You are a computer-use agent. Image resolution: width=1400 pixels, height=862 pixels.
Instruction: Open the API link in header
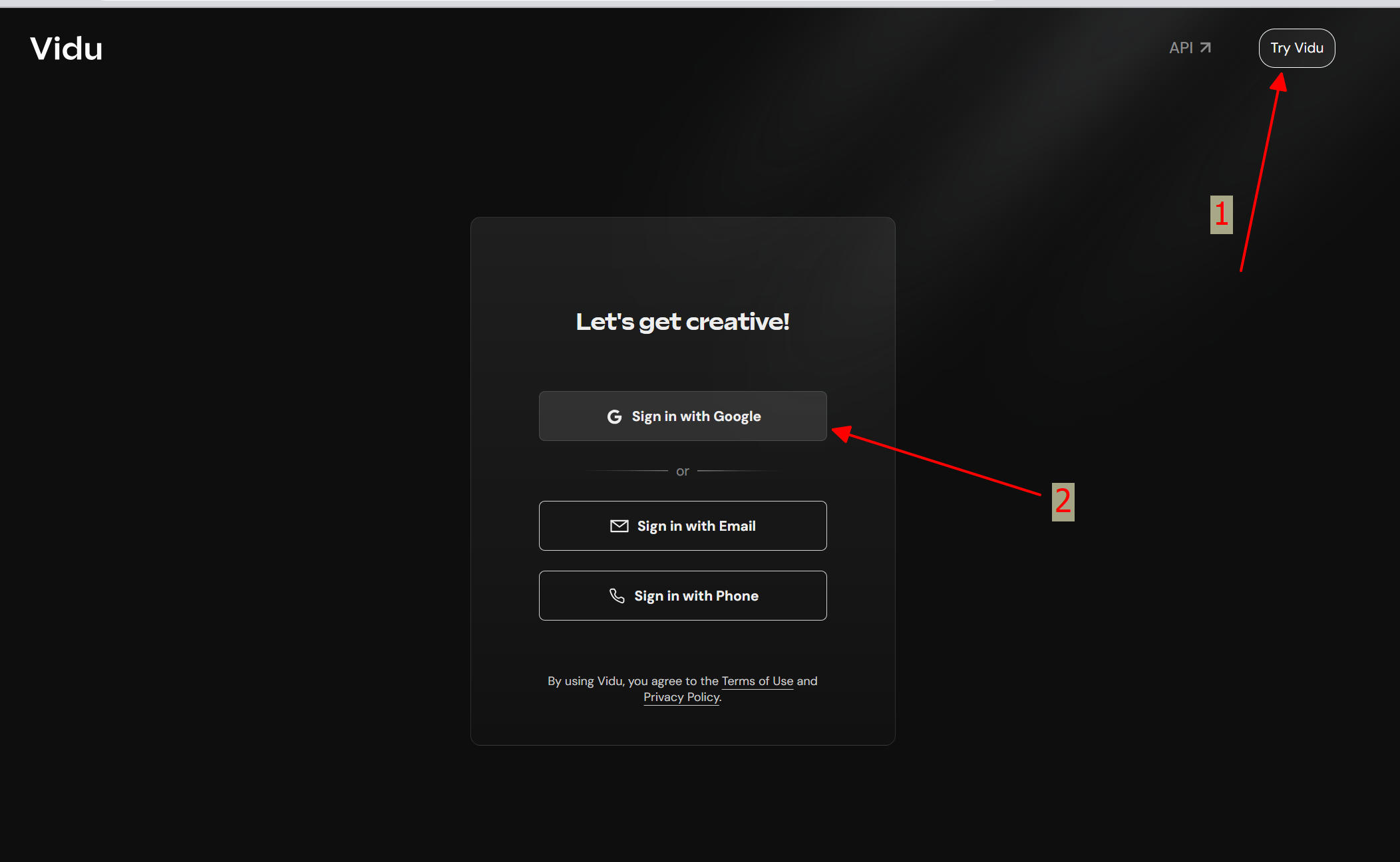(1180, 48)
